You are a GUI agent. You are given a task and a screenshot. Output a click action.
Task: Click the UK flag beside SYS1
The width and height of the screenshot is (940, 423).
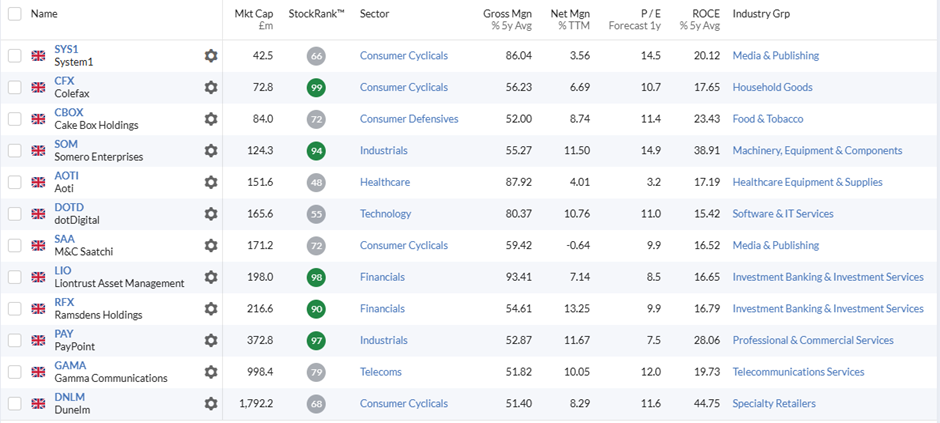[x=38, y=56]
